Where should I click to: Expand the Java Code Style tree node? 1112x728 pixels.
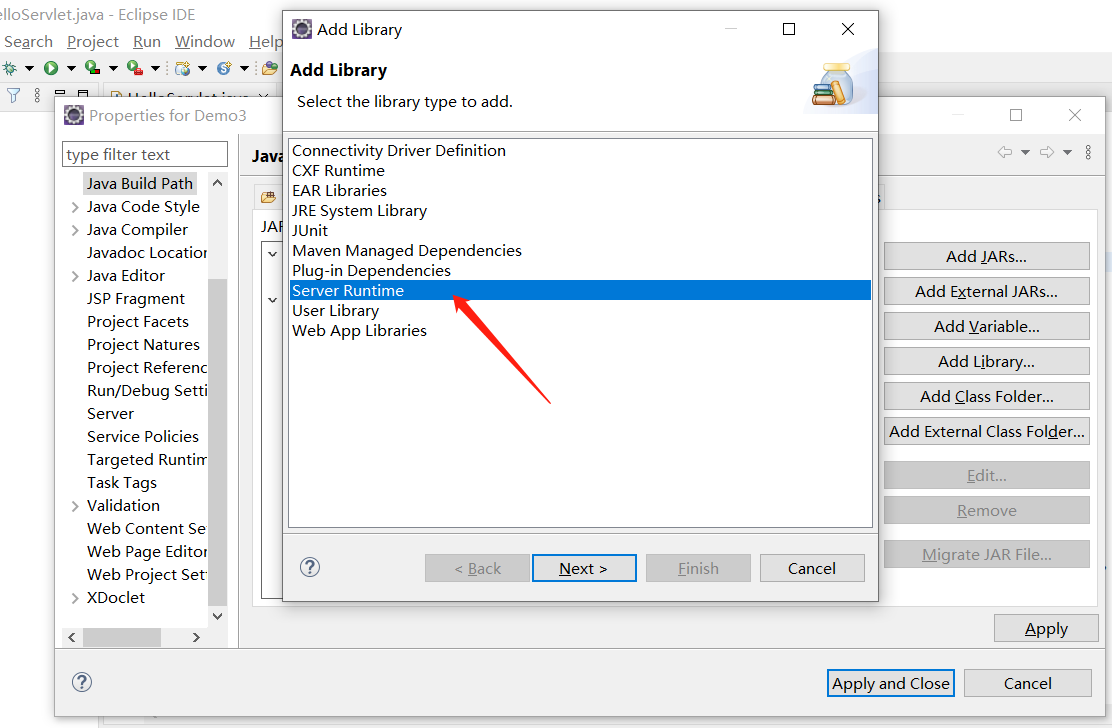click(75, 207)
